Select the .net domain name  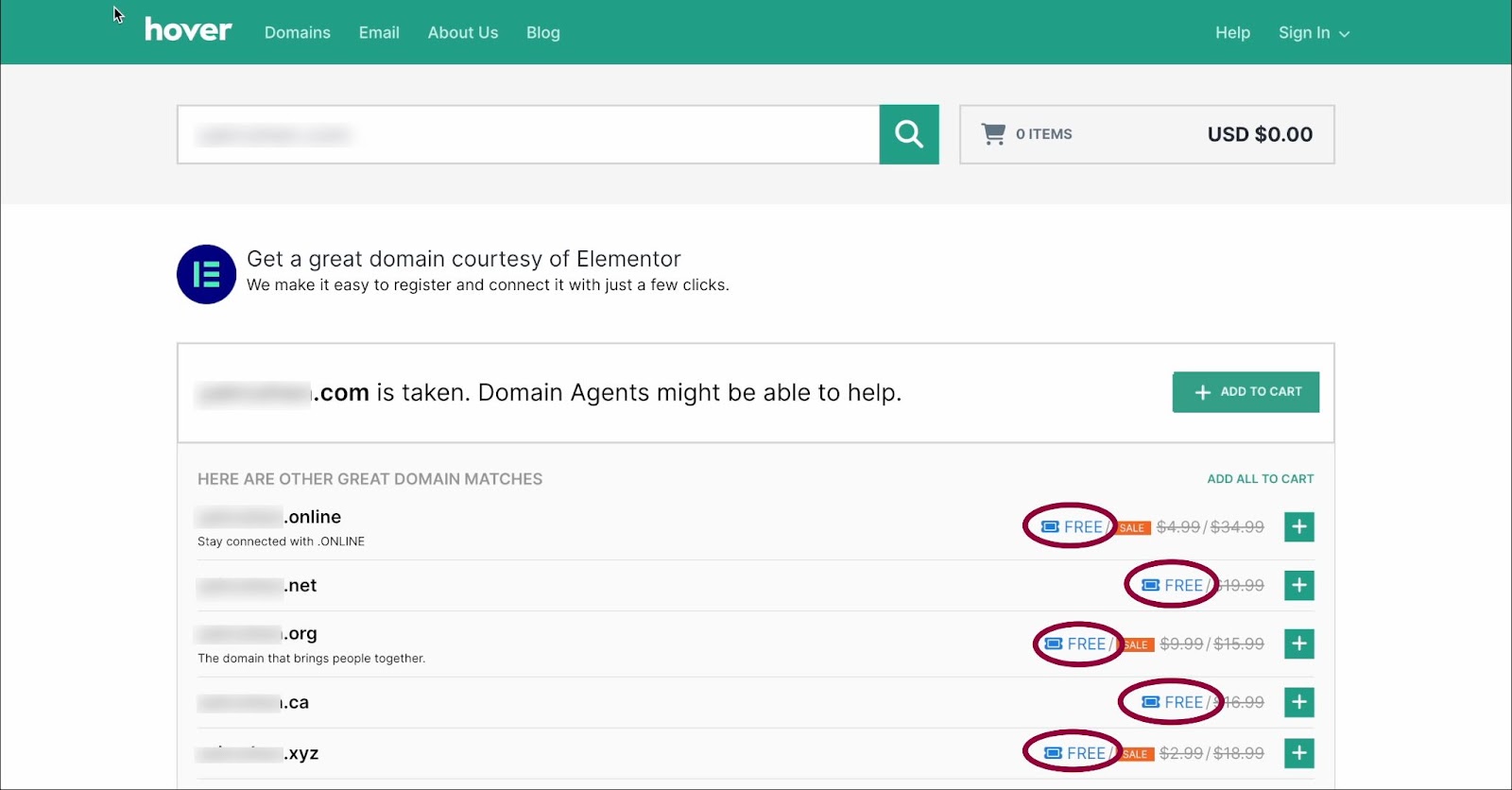tap(257, 586)
